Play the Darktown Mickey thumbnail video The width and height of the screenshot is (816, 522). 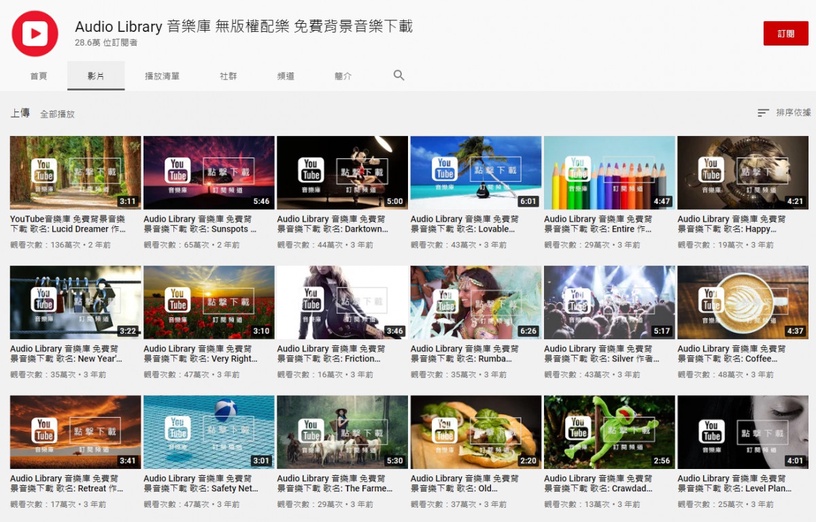[x=342, y=173]
